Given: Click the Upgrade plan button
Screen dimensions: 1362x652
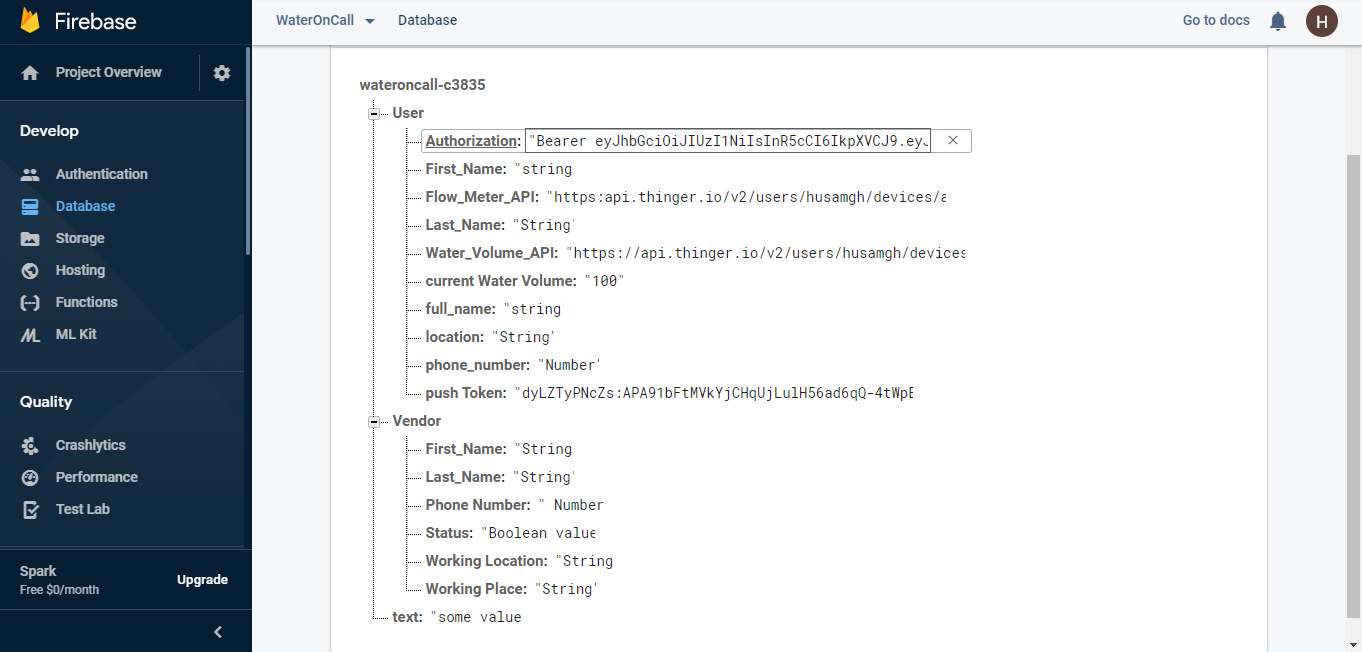Looking at the screenshot, I should tap(202, 580).
